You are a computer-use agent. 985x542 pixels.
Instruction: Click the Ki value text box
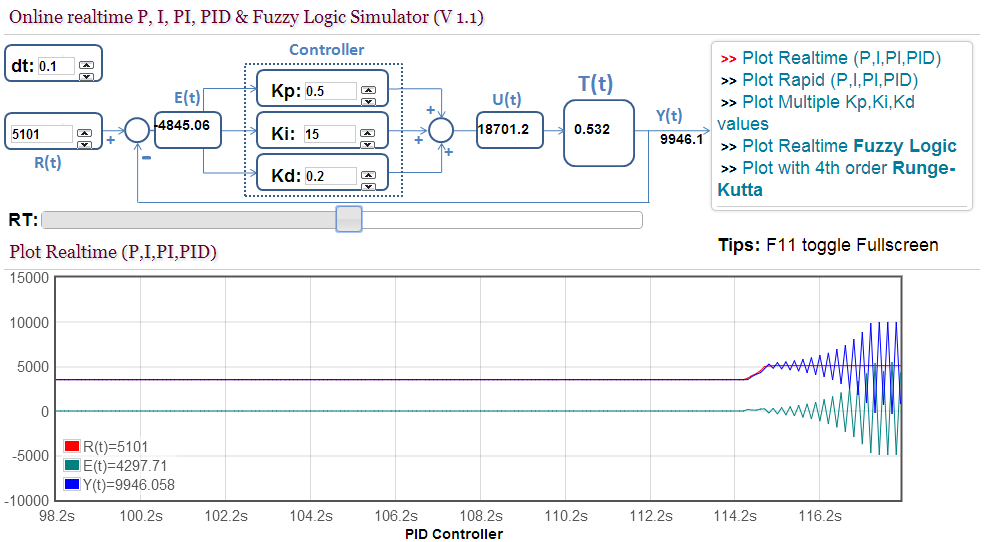[330, 134]
